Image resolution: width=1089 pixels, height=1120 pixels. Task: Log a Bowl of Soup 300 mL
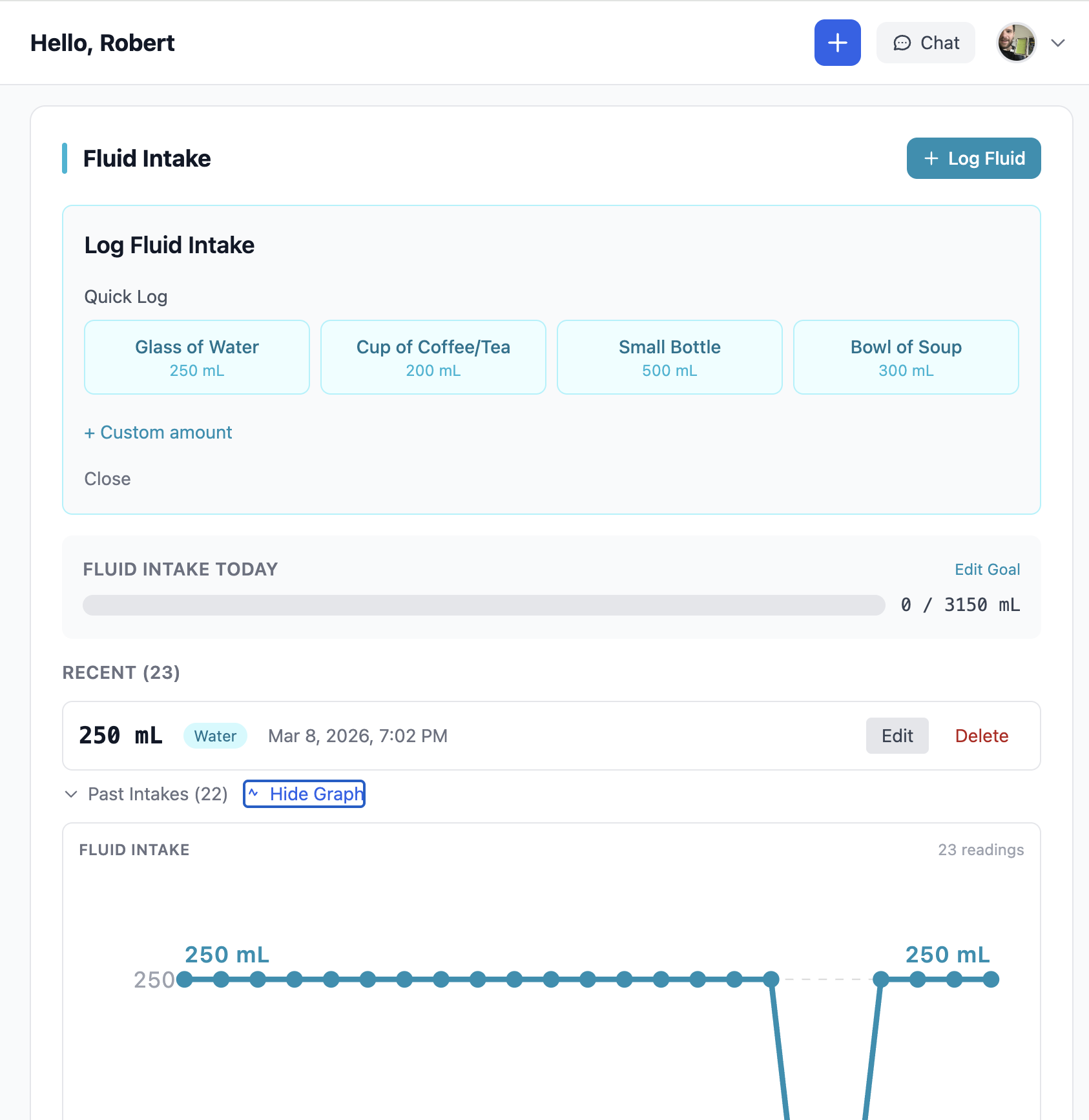coord(906,357)
